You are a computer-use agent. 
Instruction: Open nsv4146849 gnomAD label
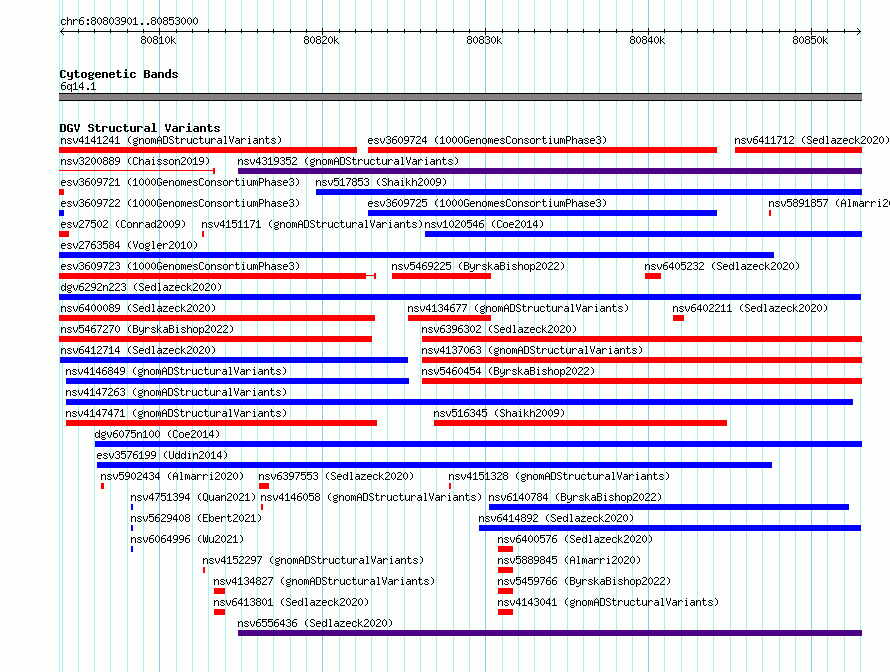point(176,371)
